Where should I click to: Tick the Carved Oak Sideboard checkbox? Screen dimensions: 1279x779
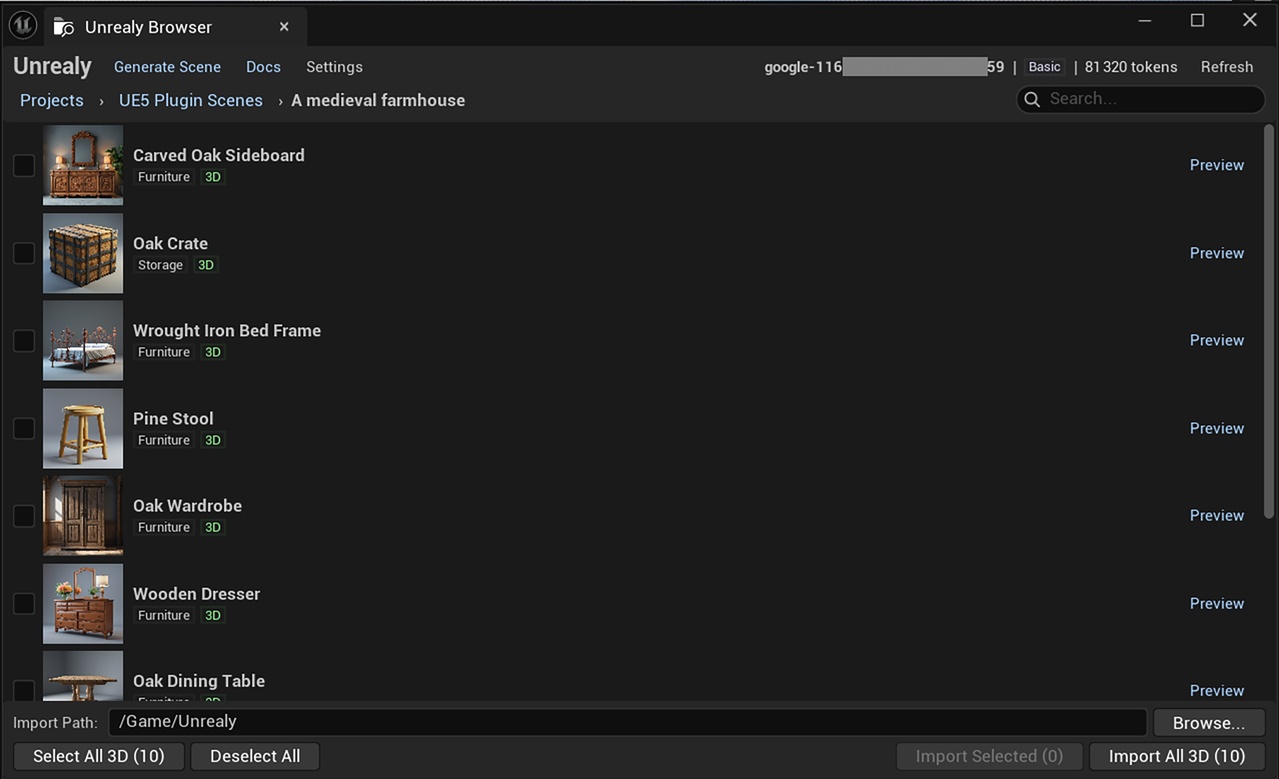coord(24,165)
